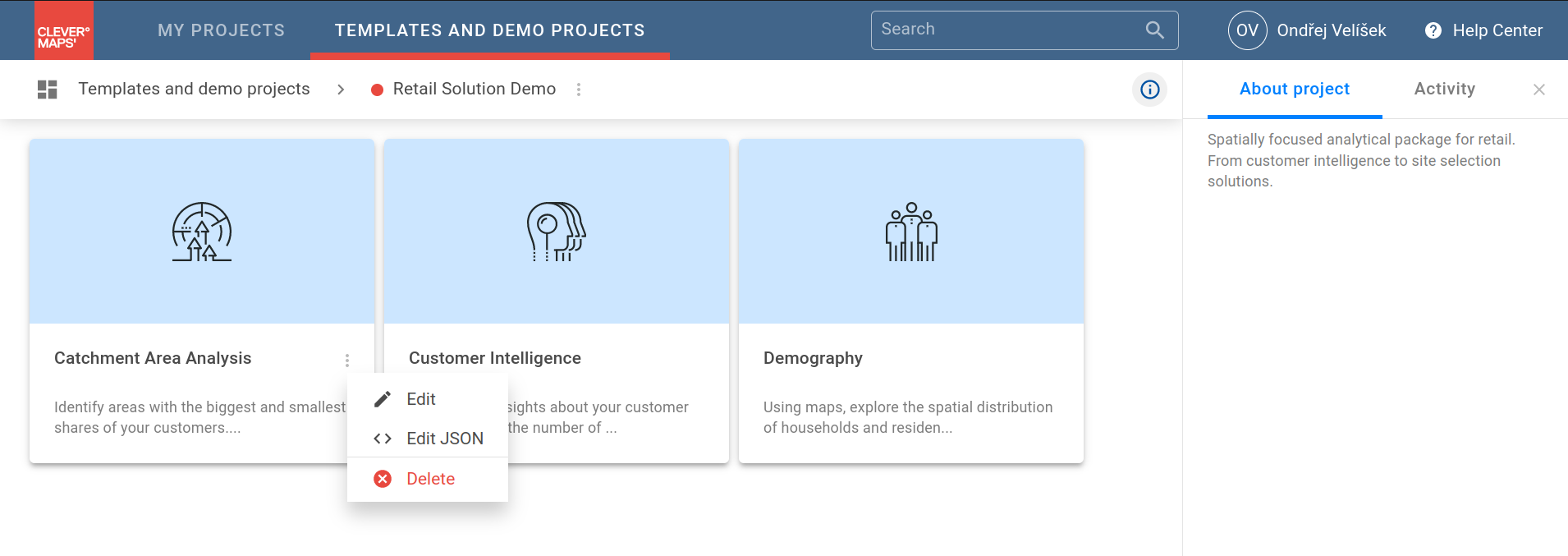Switch to the My Projects tab

221,30
